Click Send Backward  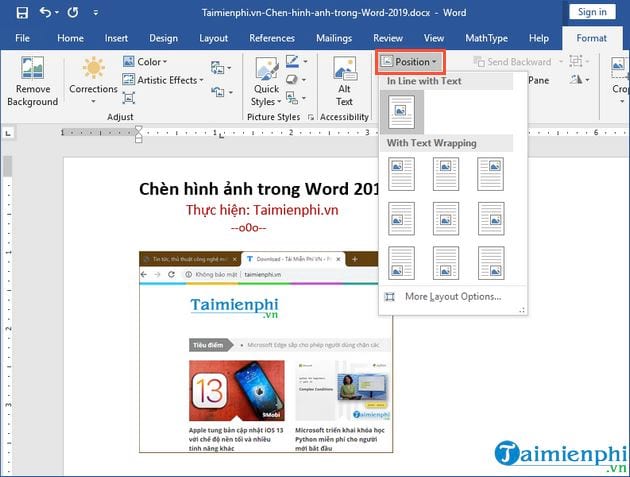tap(513, 61)
